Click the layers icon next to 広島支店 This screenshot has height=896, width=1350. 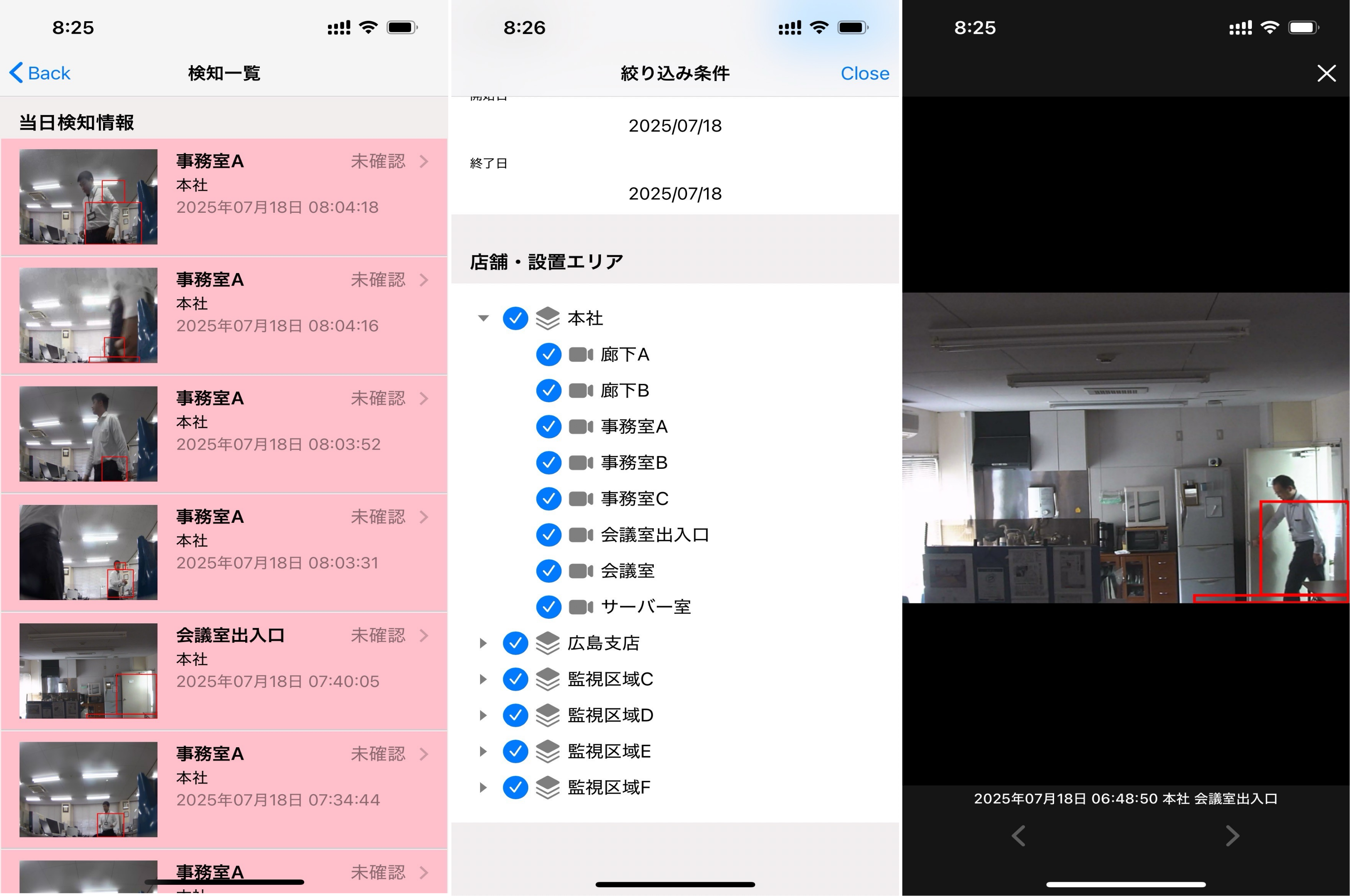pyautogui.click(x=547, y=643)
